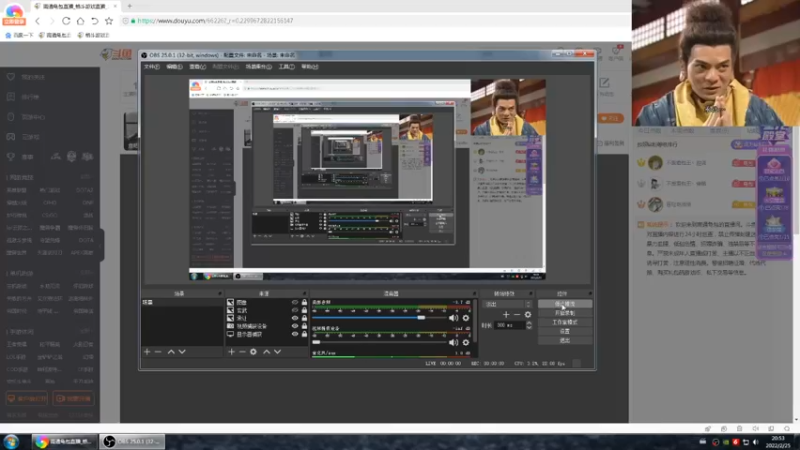Toggle visibility of the video capture device source
The height and width of the screenshot is (450, 800).
click(295, 326)
